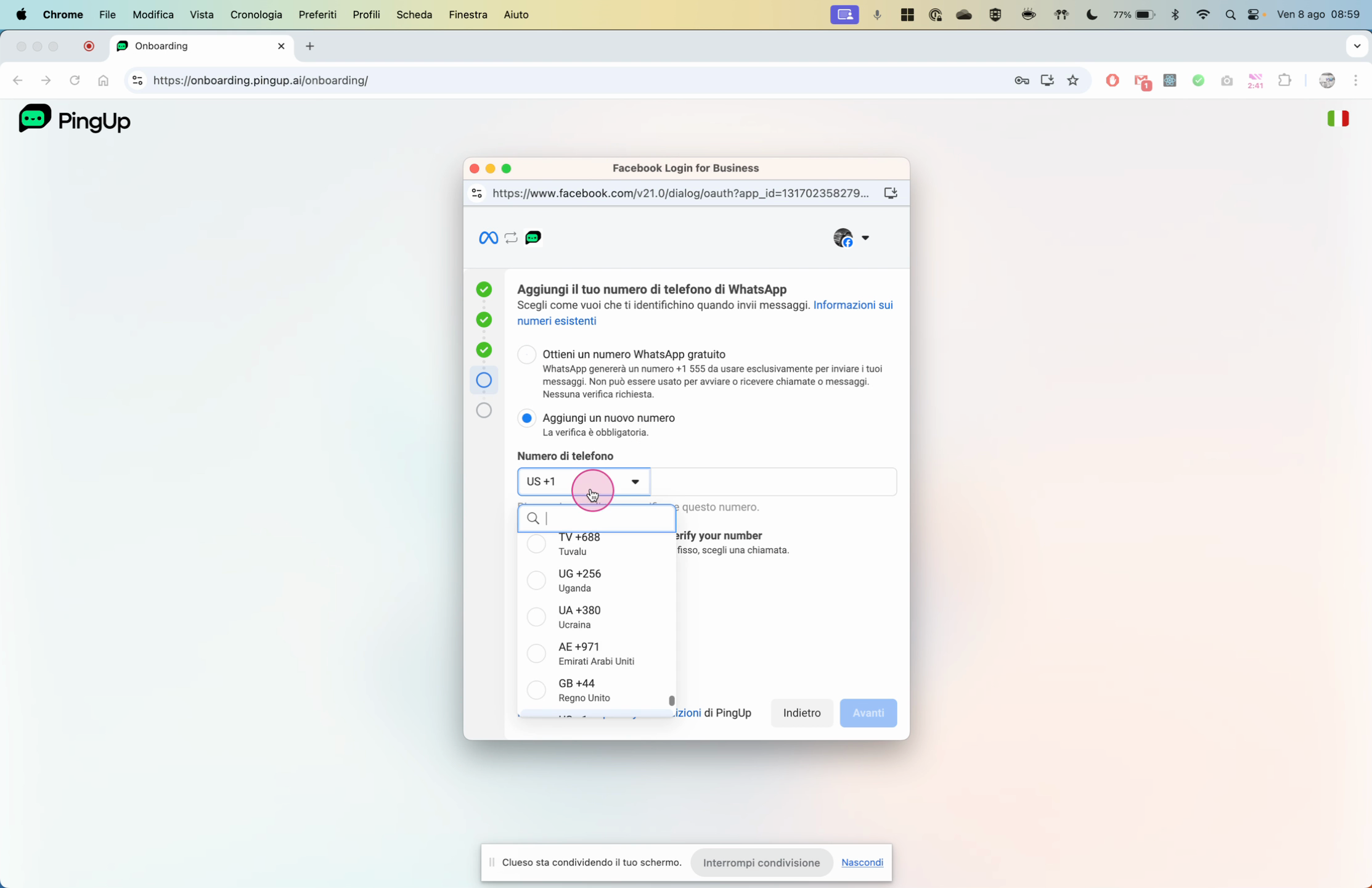Select AE +971 Emirati Arabi Uniti code
This screenshot has height=888, width=1372.
596,653
